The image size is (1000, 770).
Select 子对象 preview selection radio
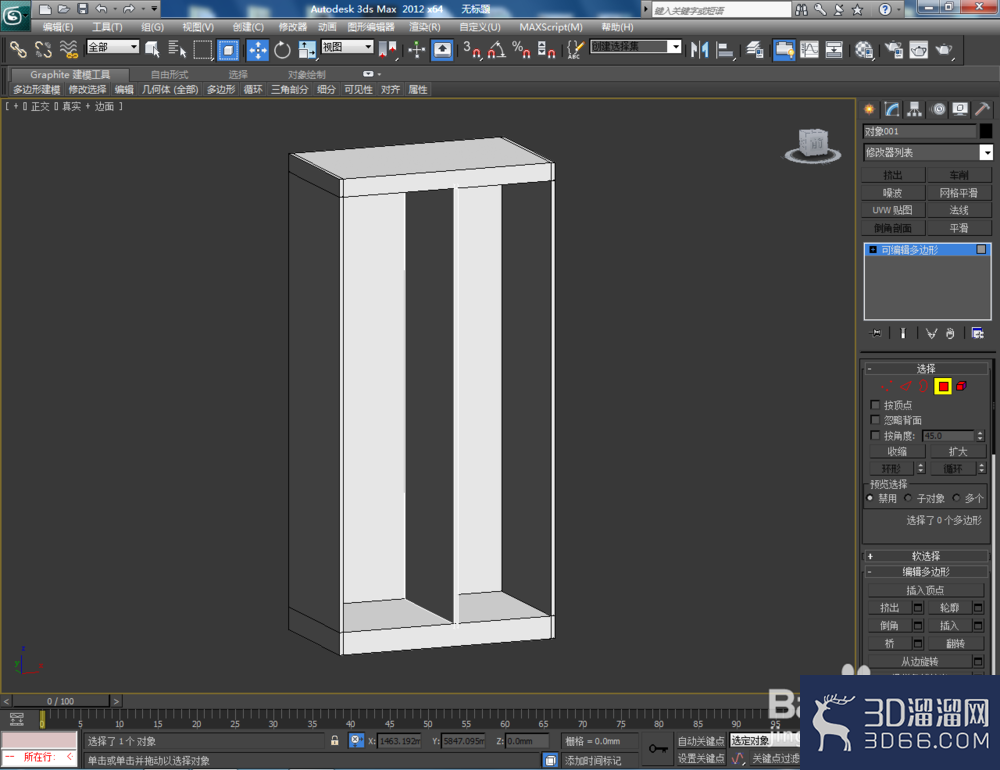908,498
